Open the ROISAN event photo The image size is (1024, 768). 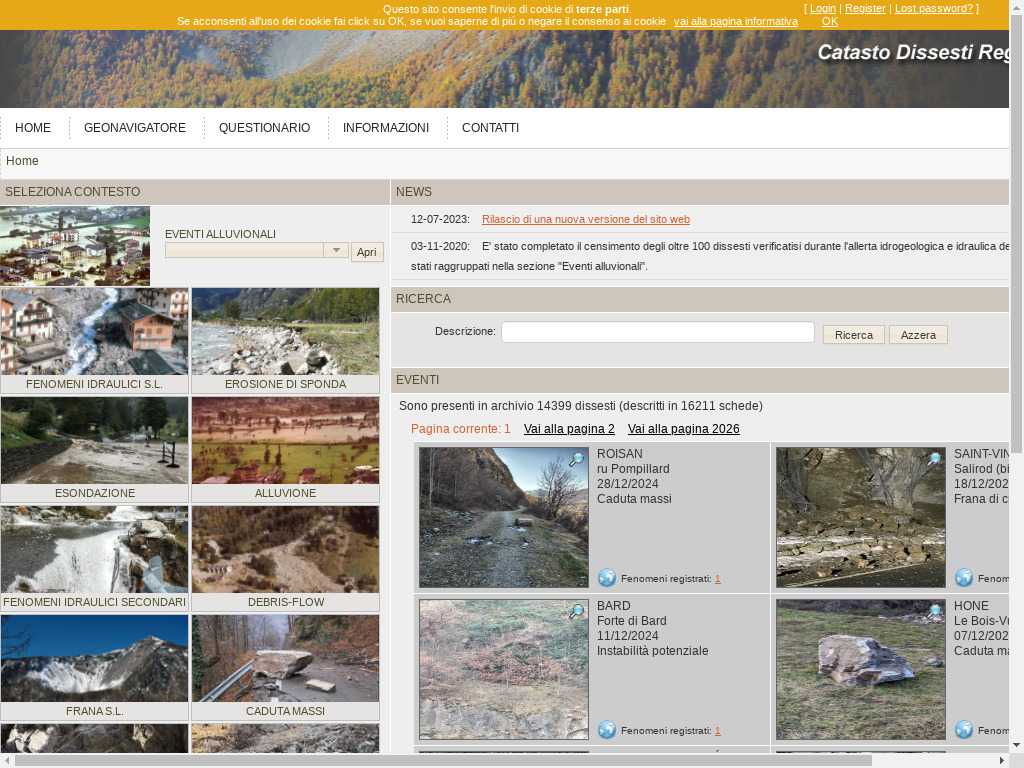tap(504, 517)
